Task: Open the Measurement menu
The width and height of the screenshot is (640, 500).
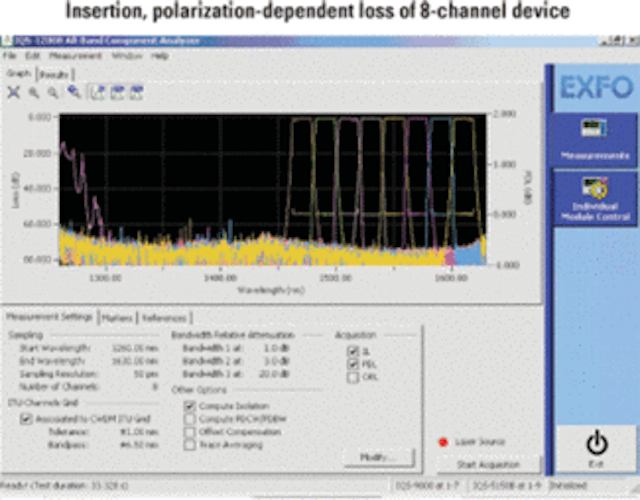Action: coord(75,56)
